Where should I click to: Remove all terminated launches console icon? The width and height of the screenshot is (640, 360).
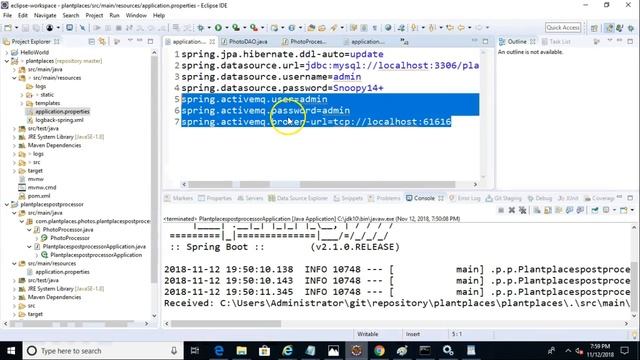click(522, 210)
